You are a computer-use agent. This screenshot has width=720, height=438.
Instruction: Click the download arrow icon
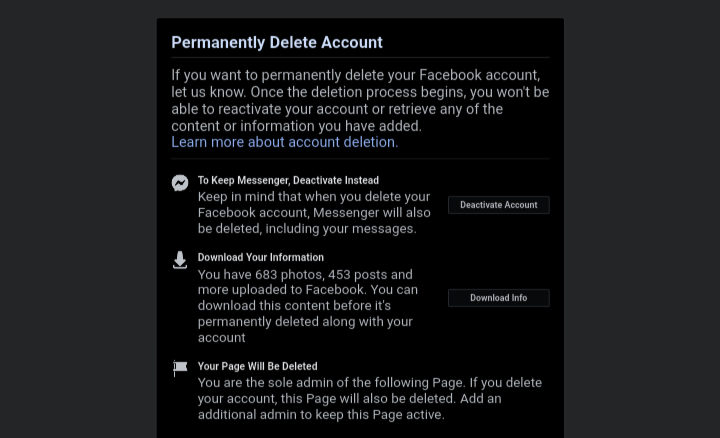pyautogui.click(x=180, y=260)
